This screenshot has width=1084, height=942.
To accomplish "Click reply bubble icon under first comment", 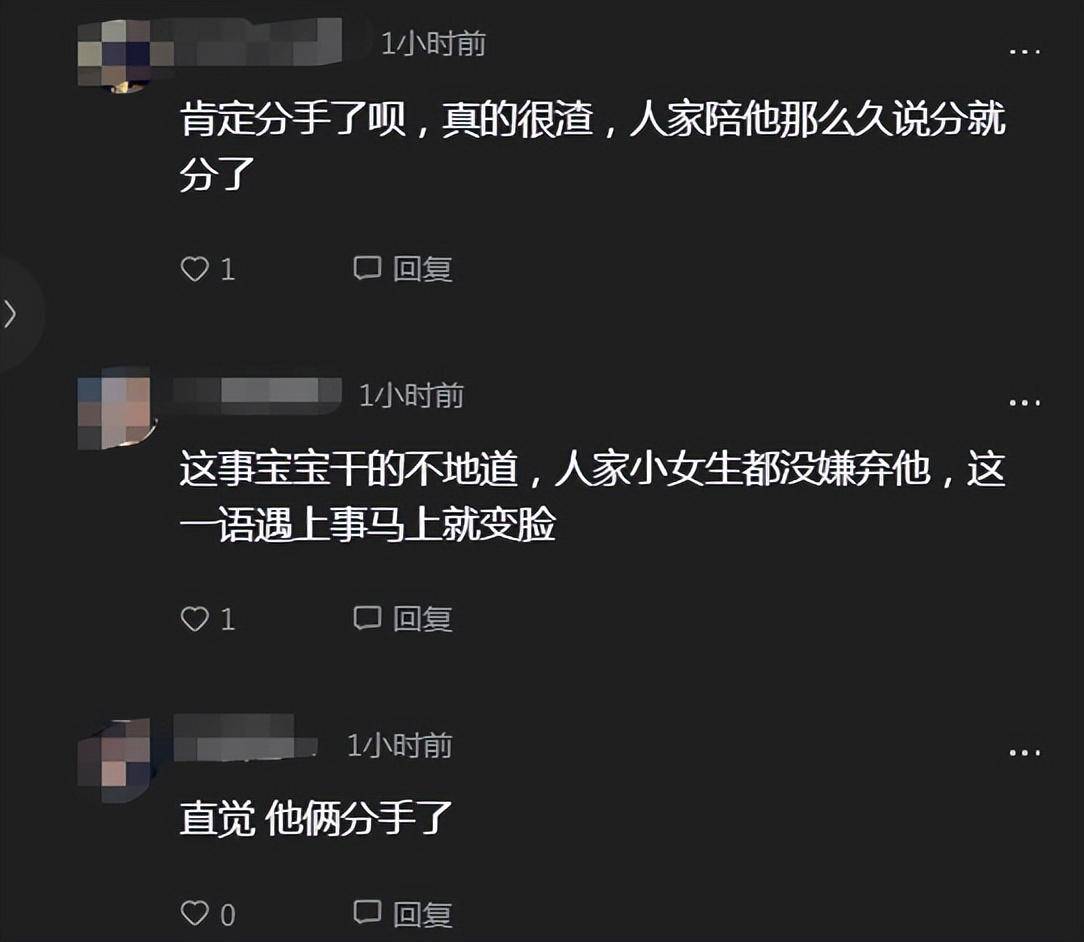I will point(367,268).
